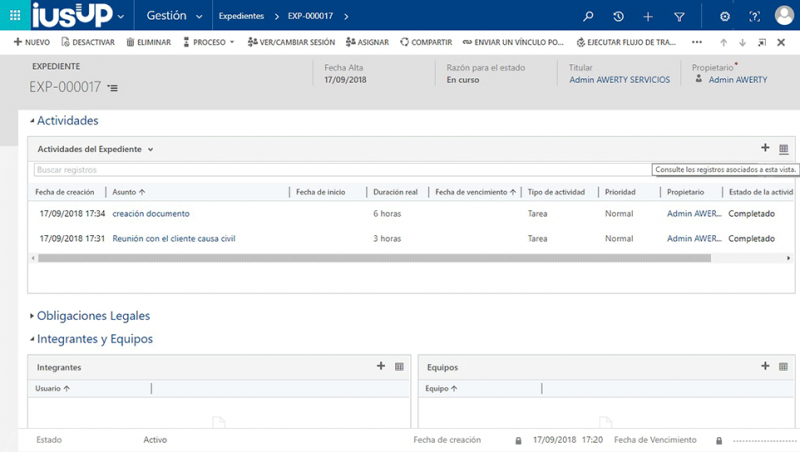Open Reunión con el cliente causa civil link
Image resolution: width=800 pixels, height=452 pixels.
(x=174, y=239)
